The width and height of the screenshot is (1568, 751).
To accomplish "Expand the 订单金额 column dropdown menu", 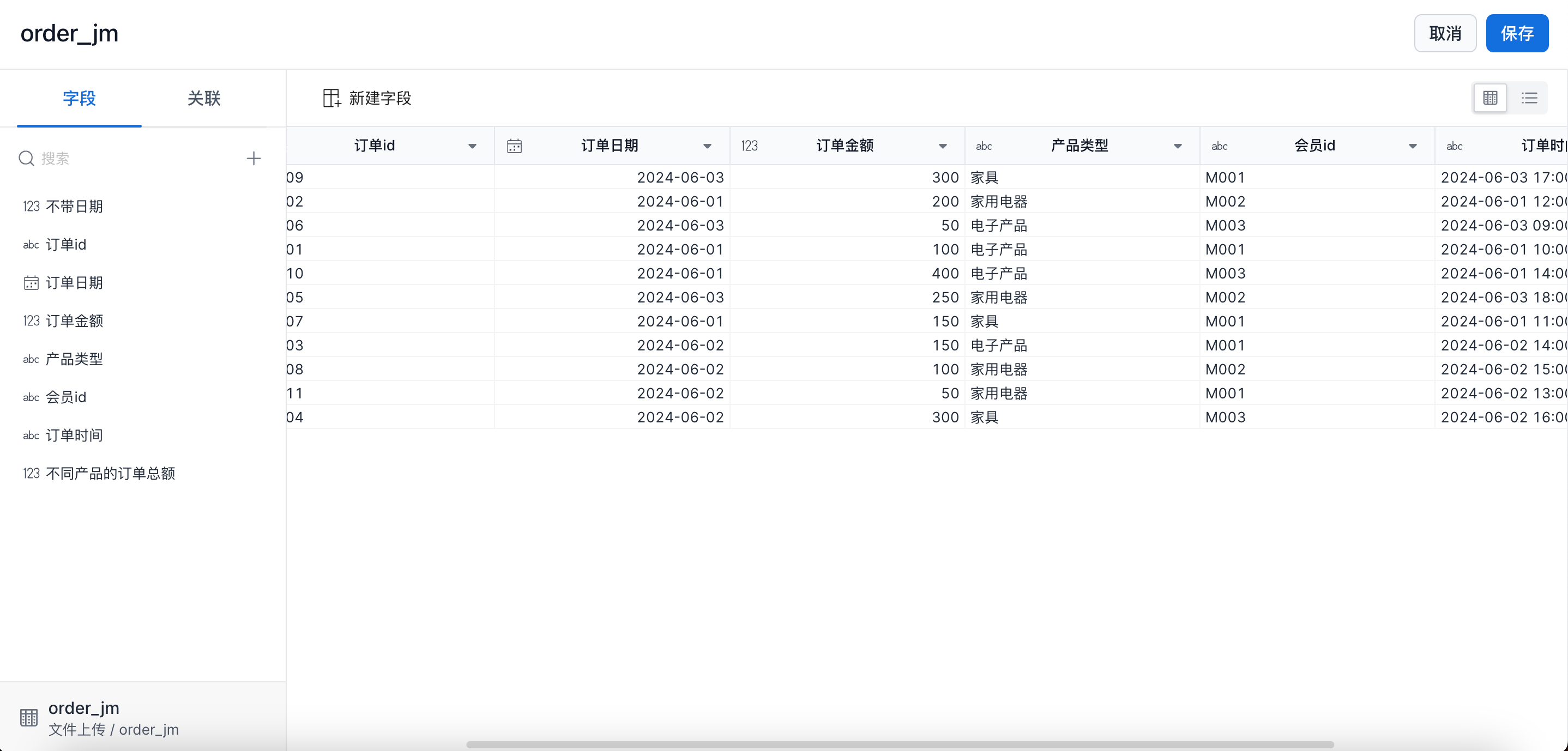I will coord(942,146).
